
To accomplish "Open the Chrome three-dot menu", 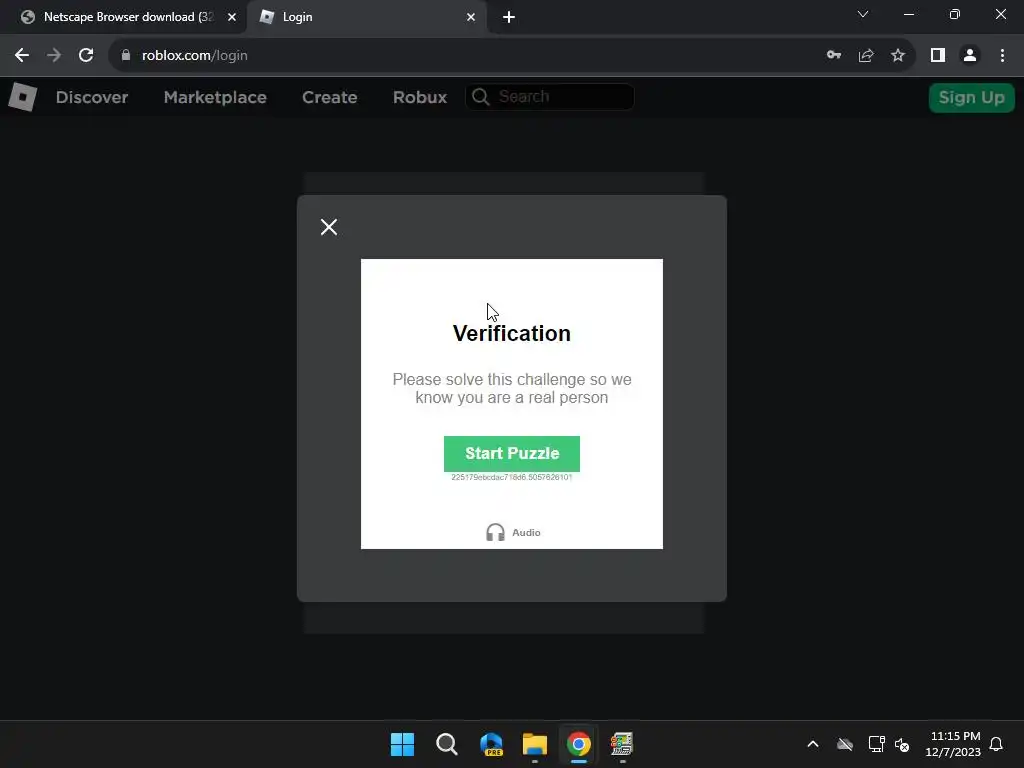I will (x=1002, y=56).
